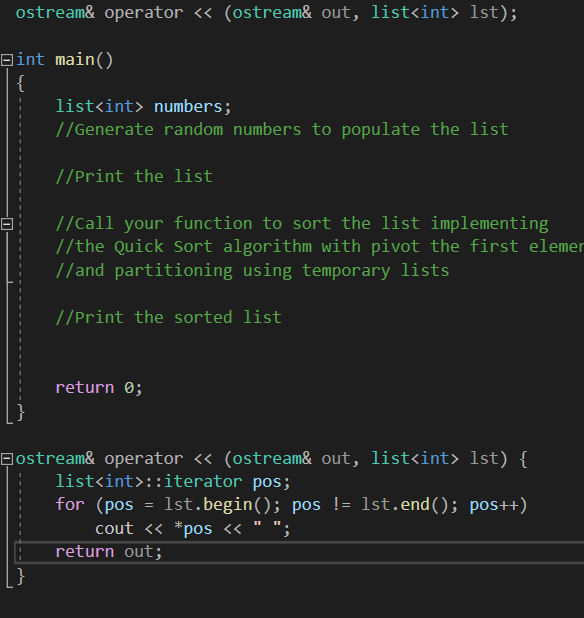Collapse the int main() function block

click(7, 60)
